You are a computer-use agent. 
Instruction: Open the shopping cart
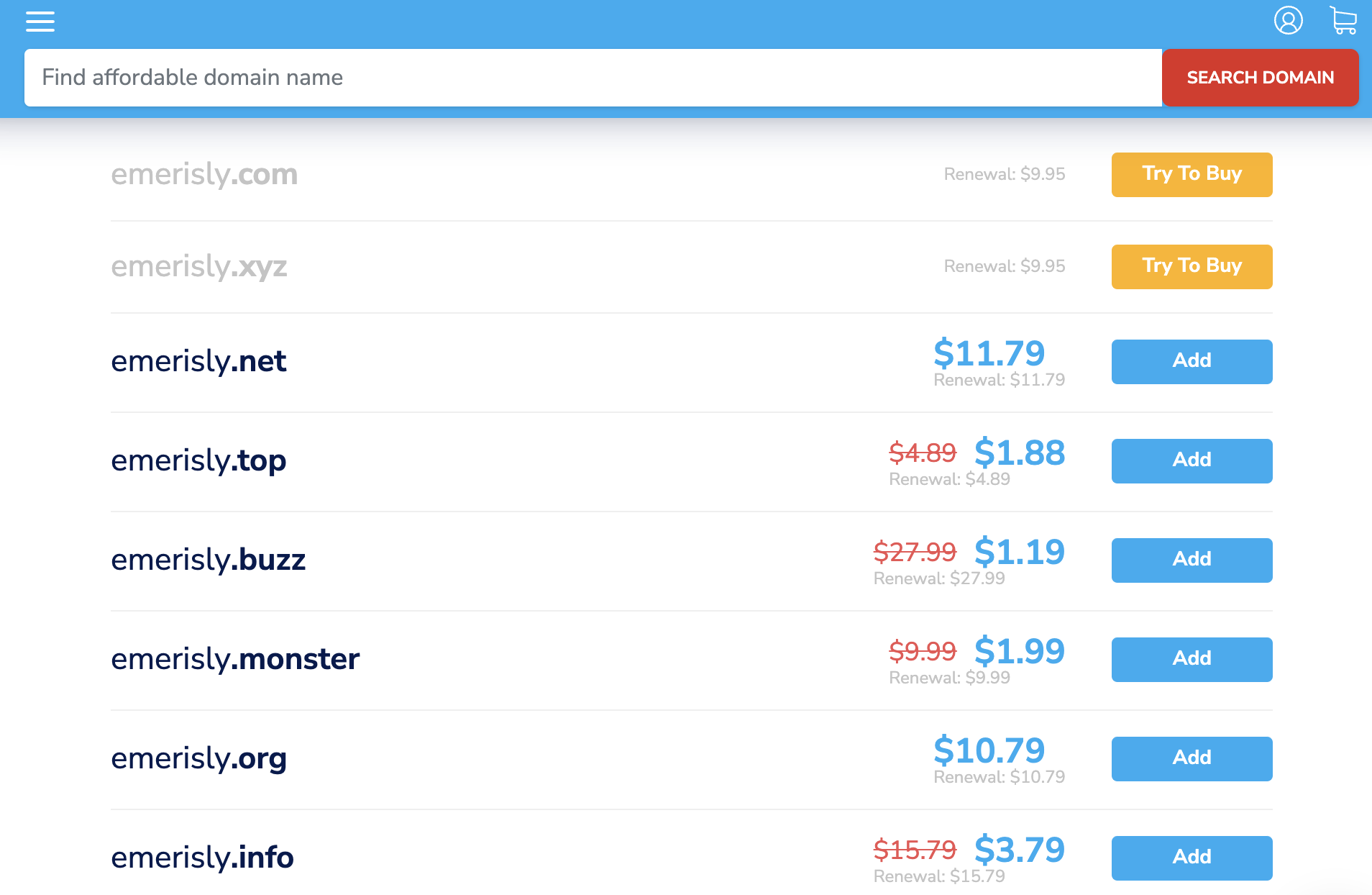(1343, 21)
